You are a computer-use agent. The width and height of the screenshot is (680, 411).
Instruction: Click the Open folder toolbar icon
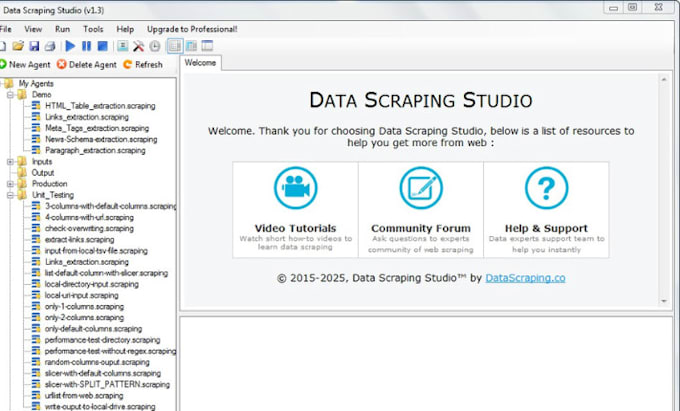[18, 46]
